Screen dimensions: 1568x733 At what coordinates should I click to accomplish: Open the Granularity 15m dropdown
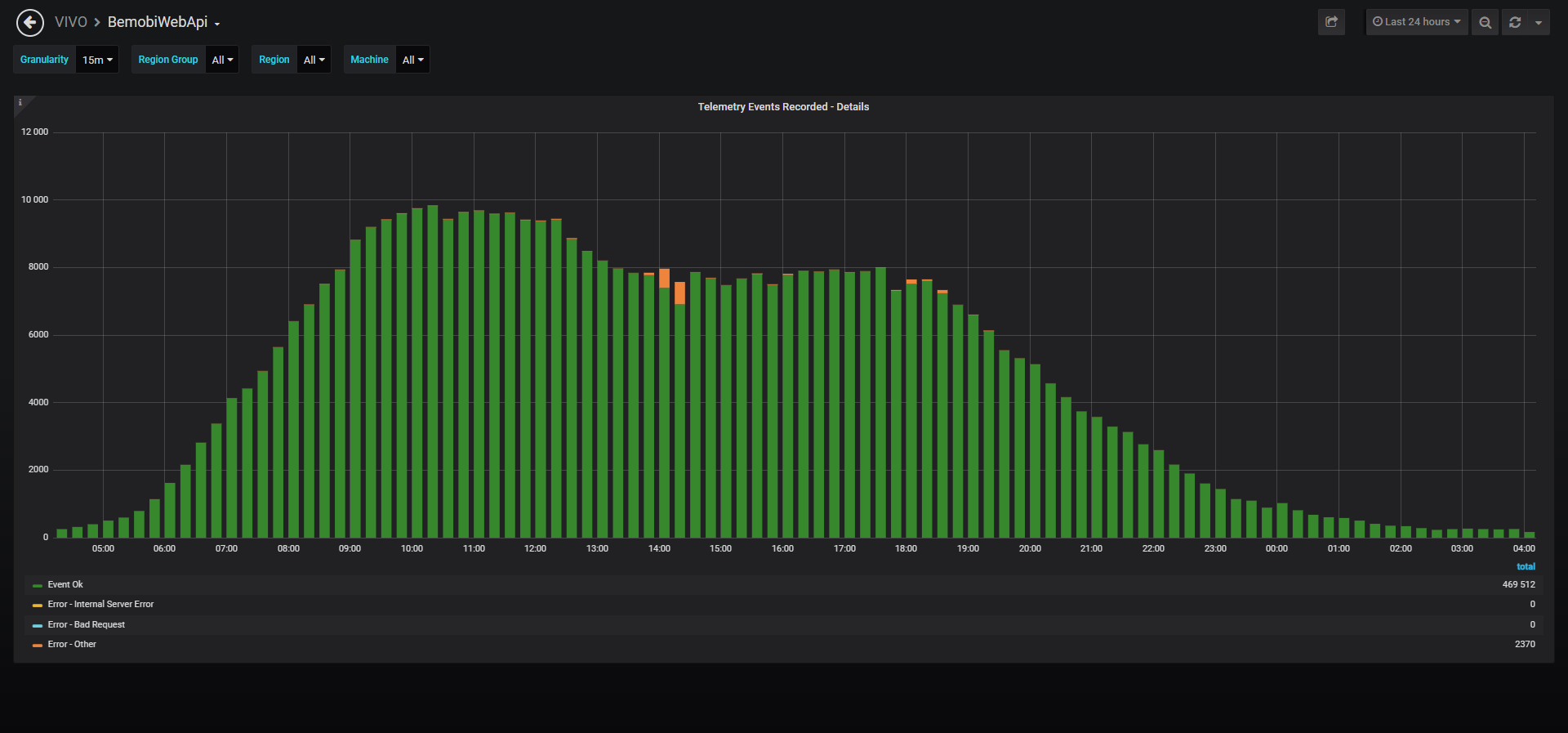97,60
